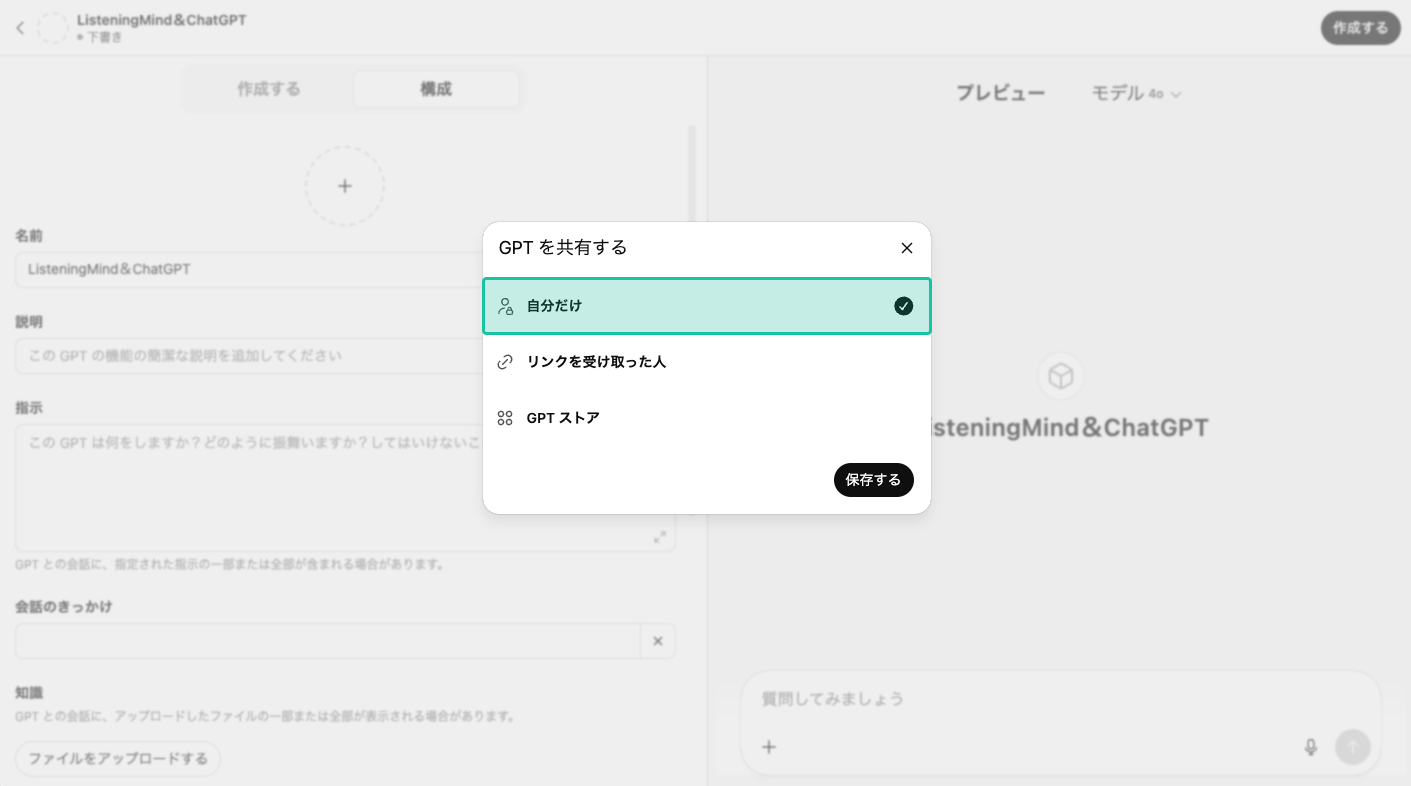Select the リンクを受け取った人 sharing option
1411x786 pixels.
(x=707, y=362)
